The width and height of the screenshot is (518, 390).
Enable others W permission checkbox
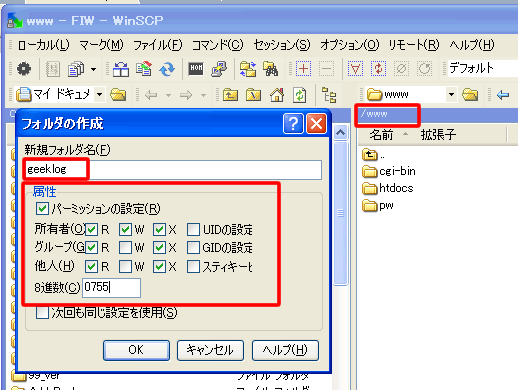(x=125, y=266)
